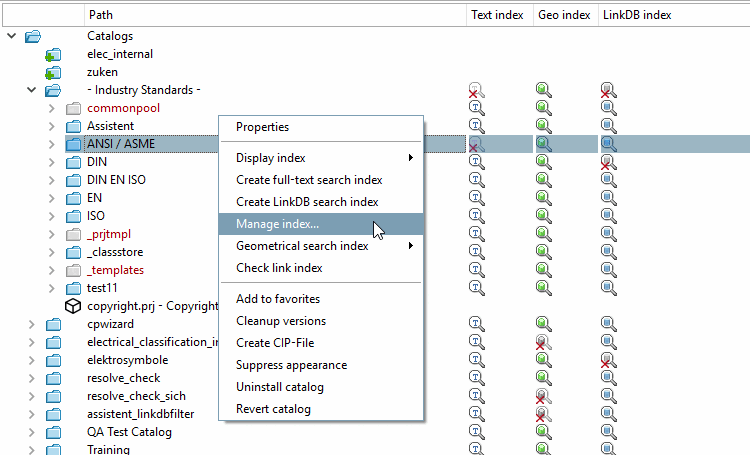Click the Geo index icon for resolve_check_sich
The height and width of the screenshot is (455, 750).
pos(542,396)
